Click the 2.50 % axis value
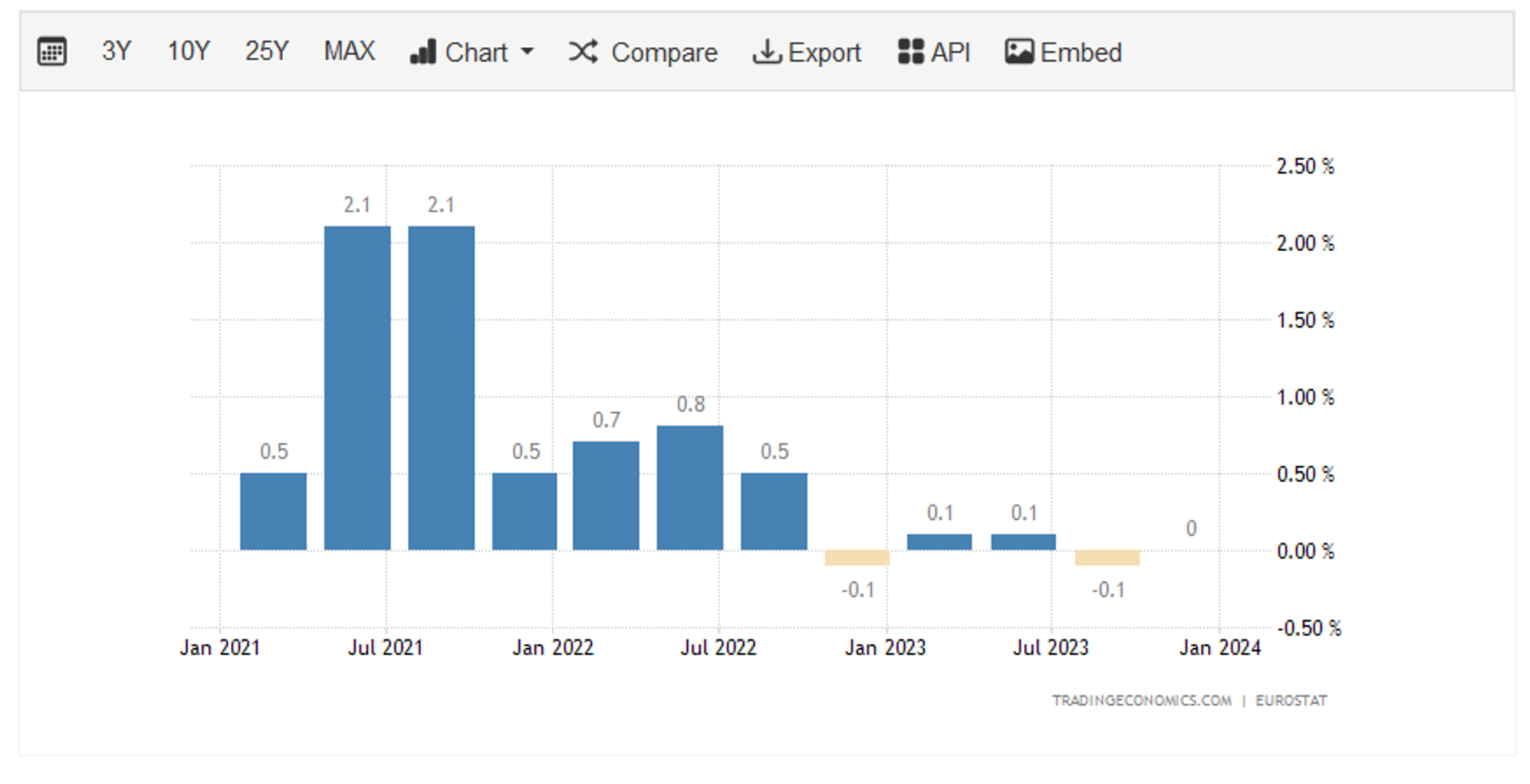 [1305, 167]
